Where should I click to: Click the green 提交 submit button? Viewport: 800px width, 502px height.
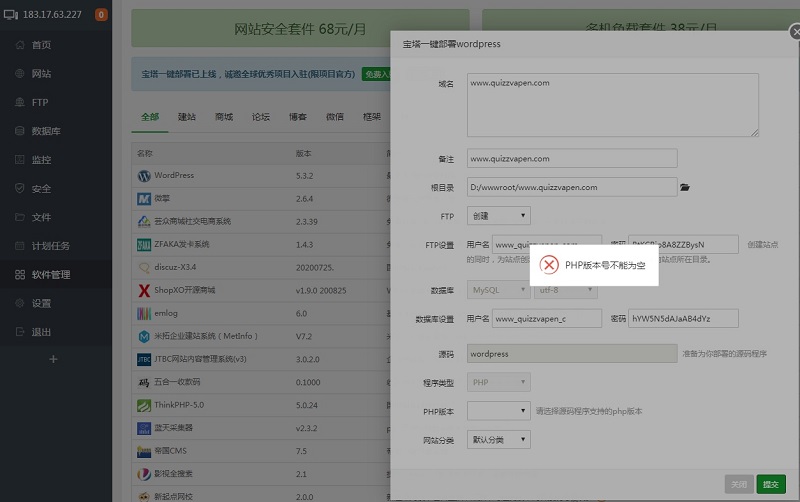pyautogui.click(x=771, y=484)
